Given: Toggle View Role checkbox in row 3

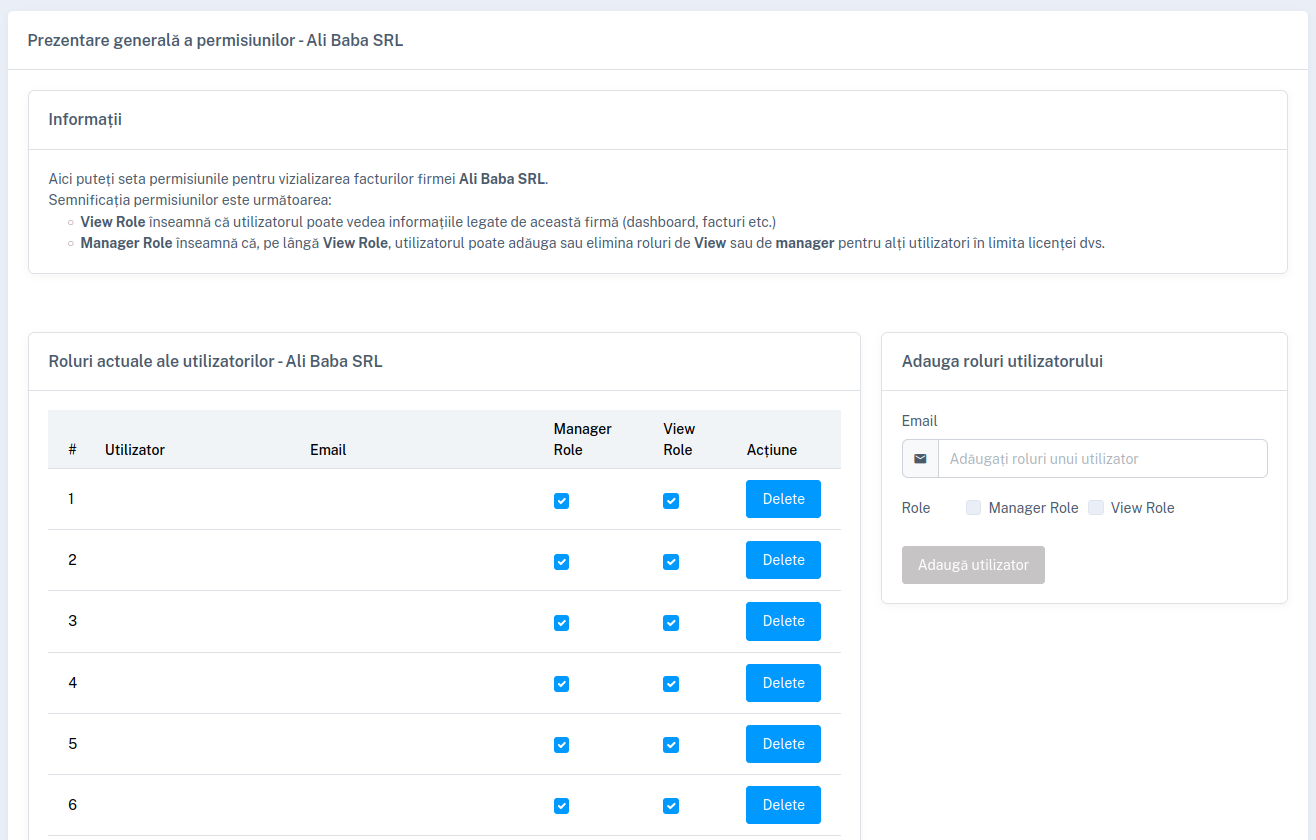Looking at the screenshot, I should [x=671, y=623].
